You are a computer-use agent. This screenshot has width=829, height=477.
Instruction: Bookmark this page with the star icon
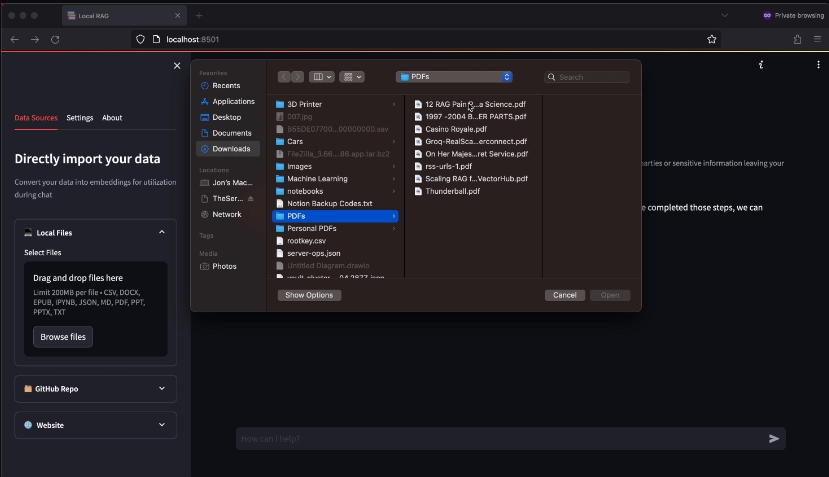click(712, 39)
